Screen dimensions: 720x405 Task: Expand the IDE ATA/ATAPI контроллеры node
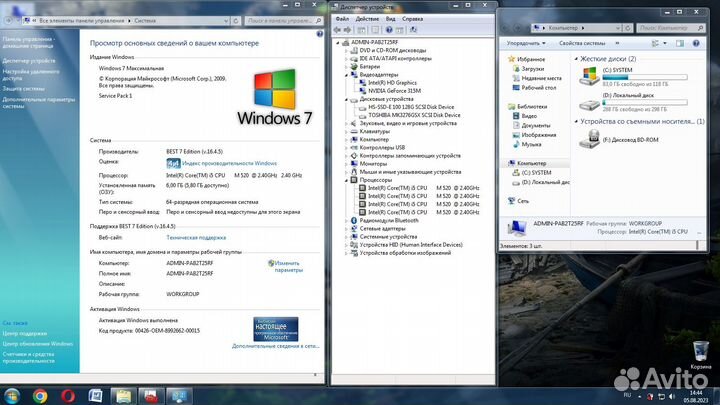click(x=347, y=59)
